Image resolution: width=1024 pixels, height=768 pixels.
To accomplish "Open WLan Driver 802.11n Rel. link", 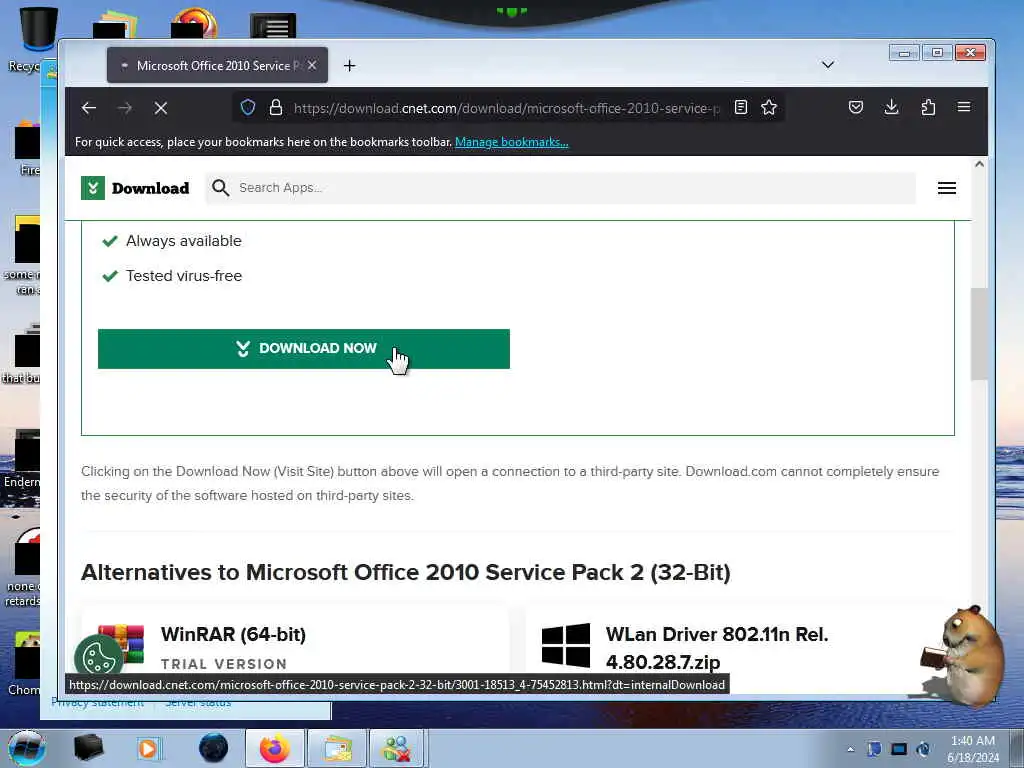I will click(716, 648).
